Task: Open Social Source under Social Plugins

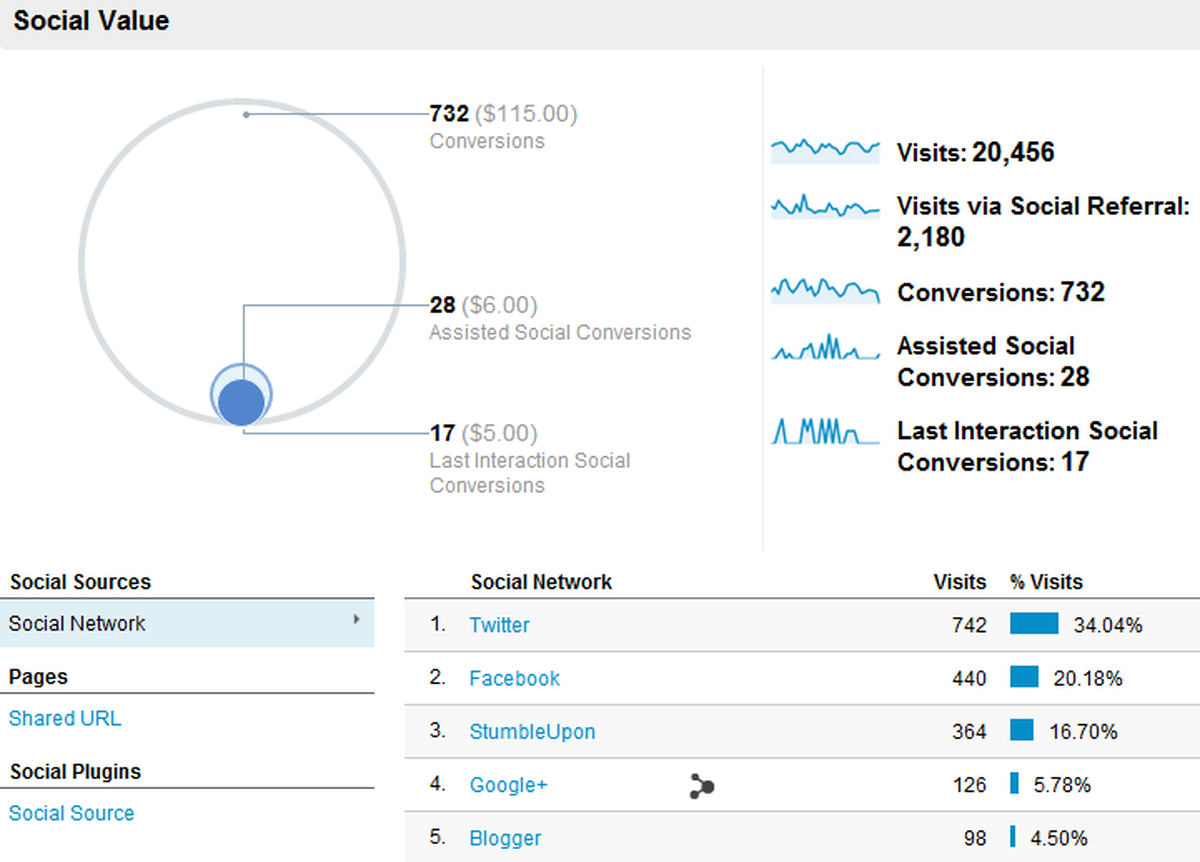Action: (x=71, y=813)
